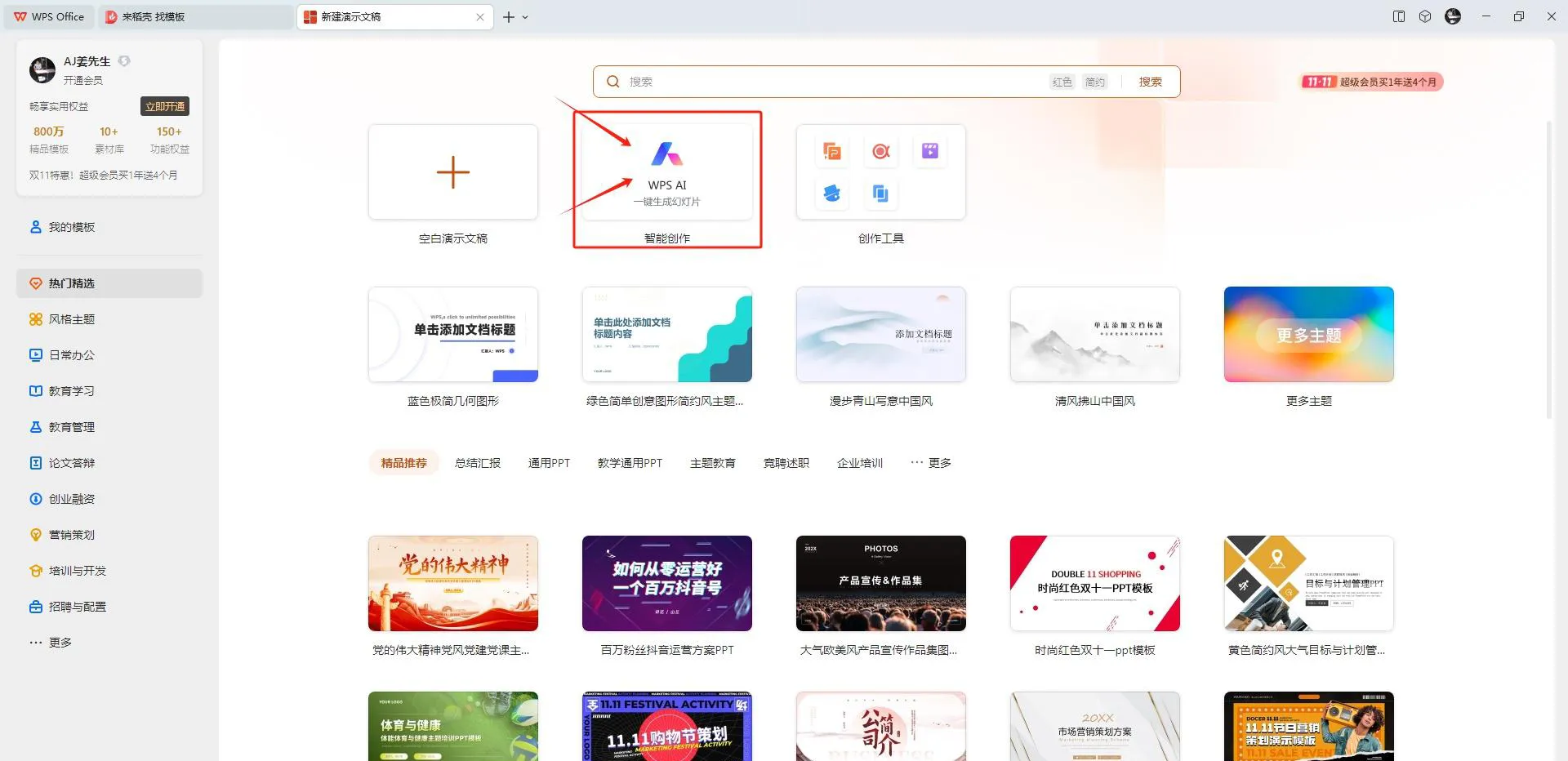Click the blue copy pages tool icon
Viewport: 1568px width, 761px height.
[x=880, y=194]
